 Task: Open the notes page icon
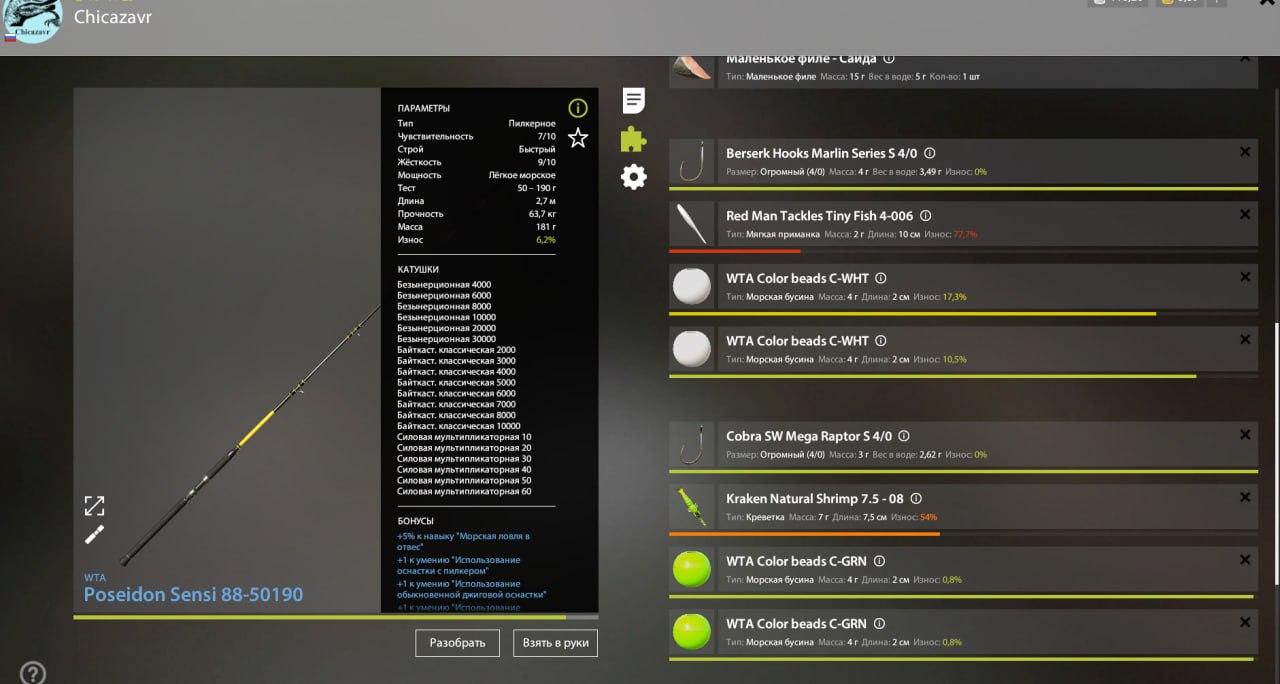(634, 100)
